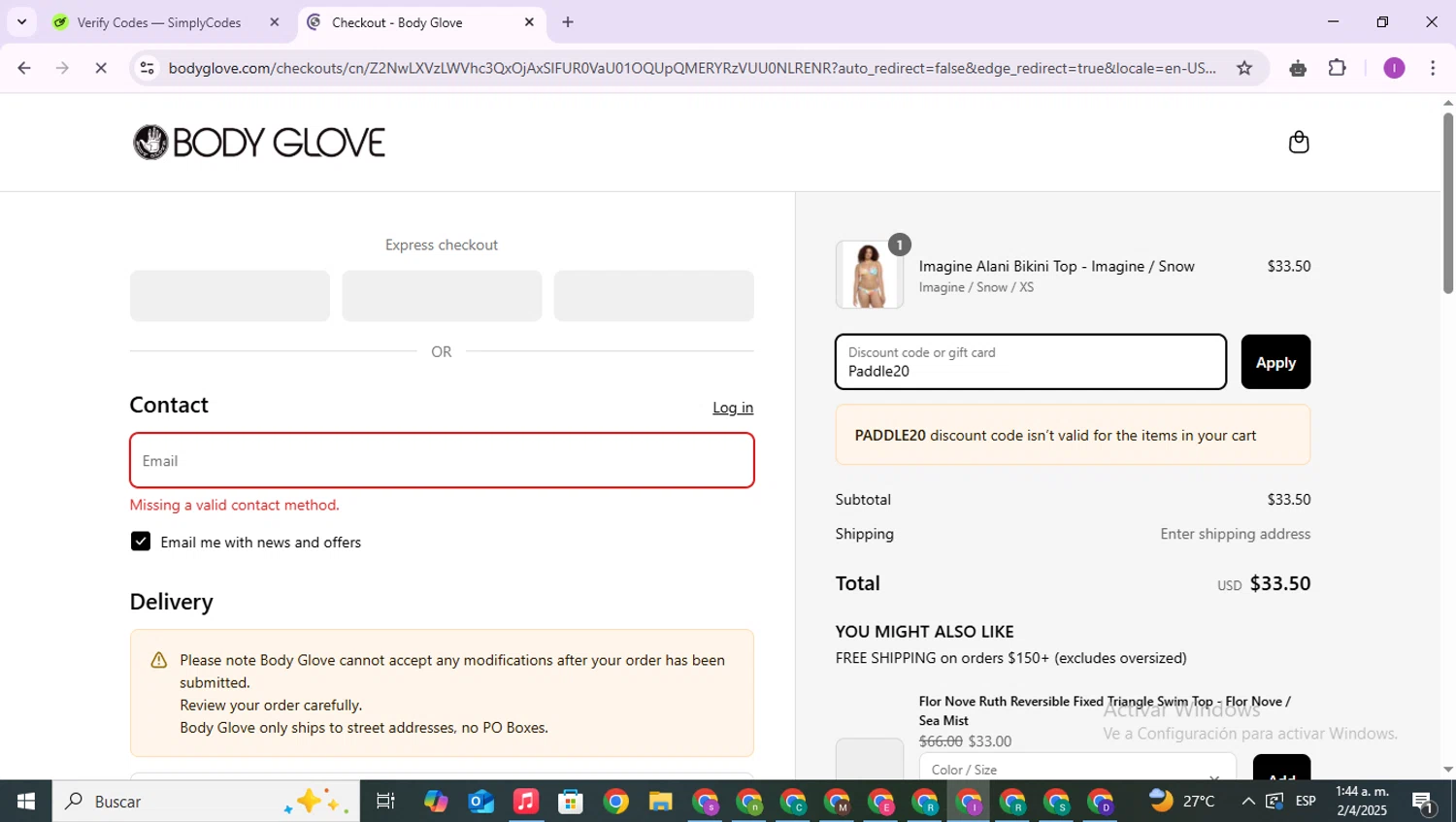Click the first express checkout button

point(230,296)
